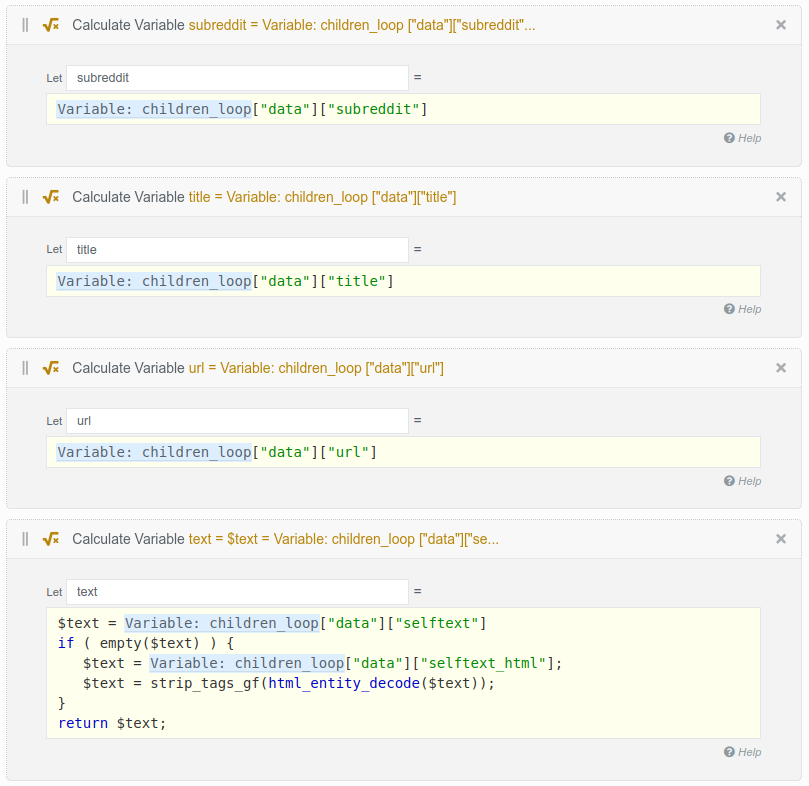Remove the url Calculate Variable step

point(781,368)
